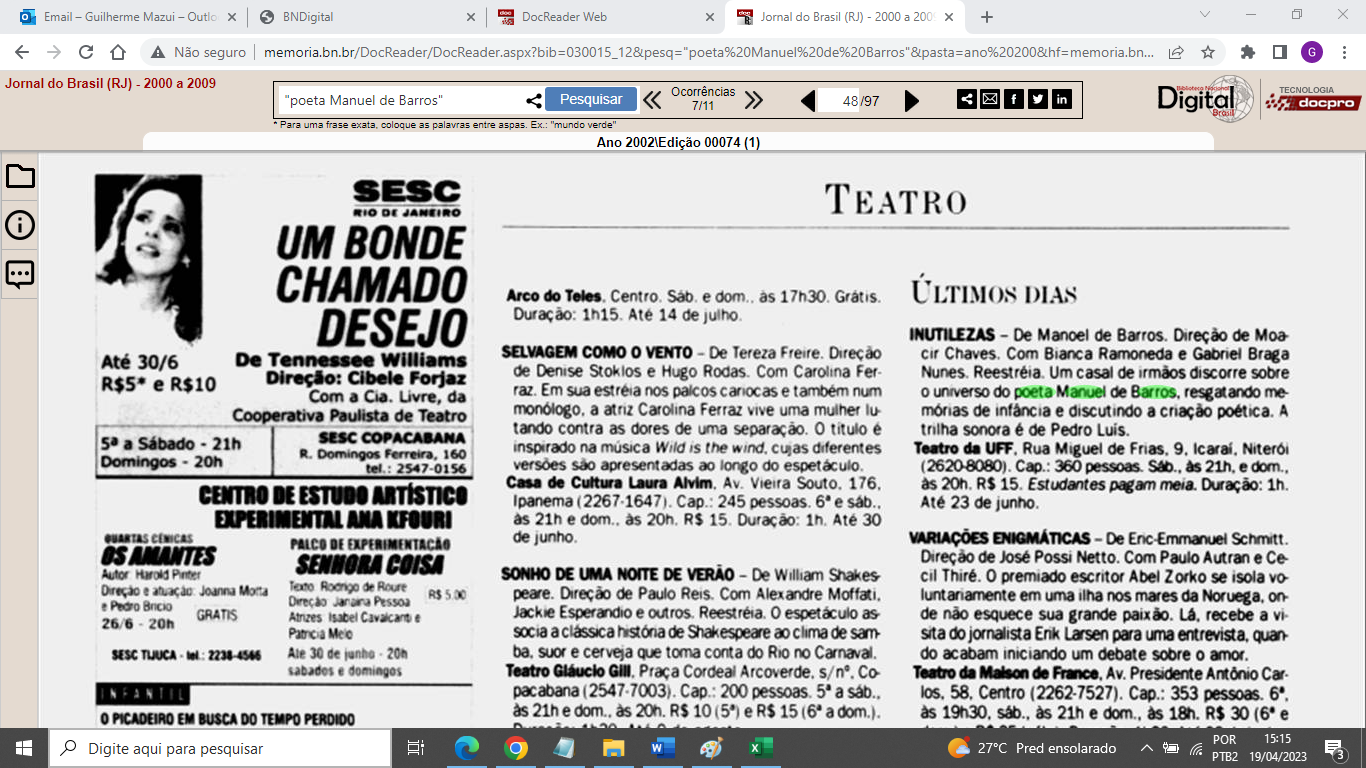Click the Pesquisar search button
The width and height of the screenshot is (1366, 768).
(591, 99)
